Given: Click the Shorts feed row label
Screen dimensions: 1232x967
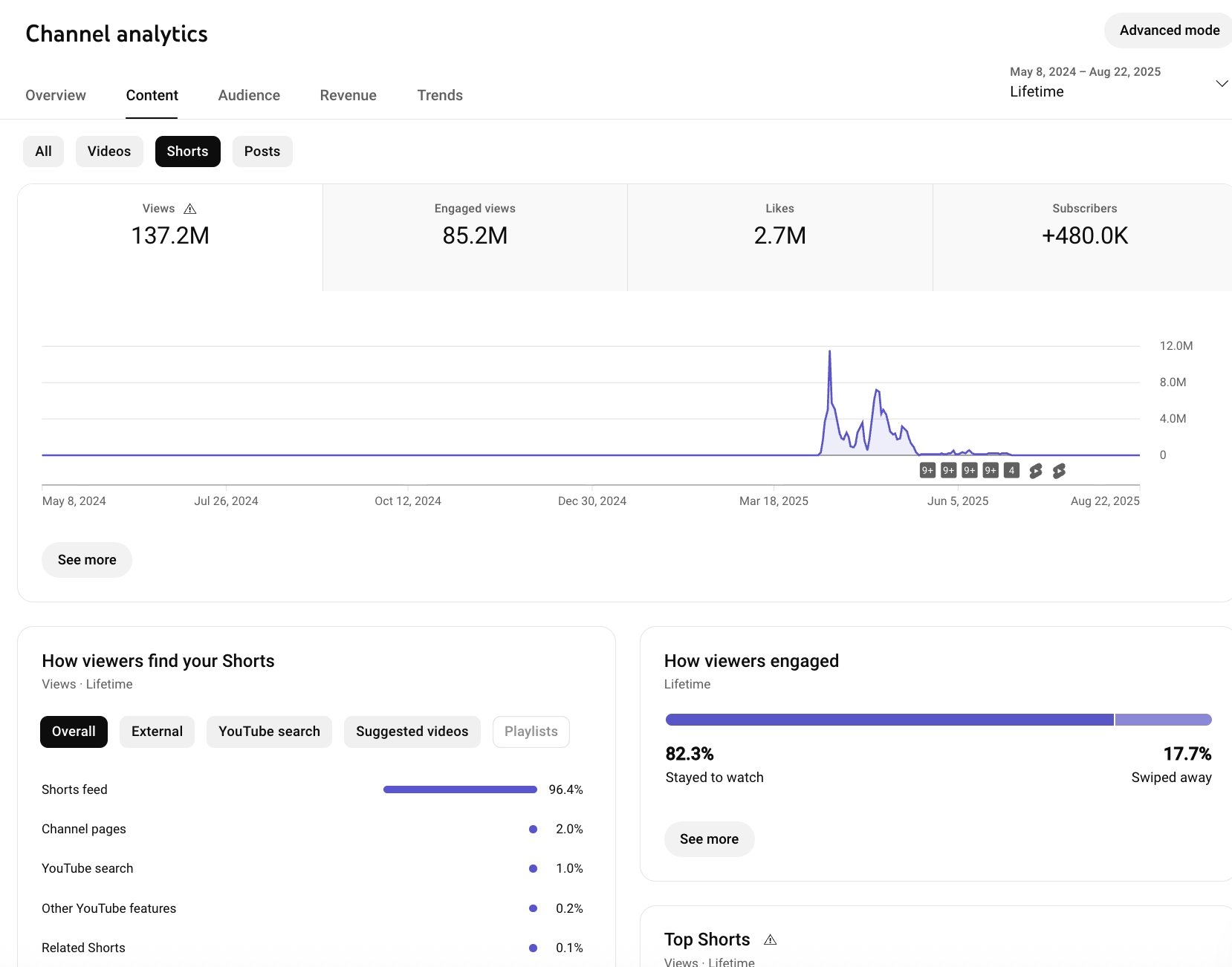Looking at the screenshot, I should pyautogui.click(x=74, y=789).
